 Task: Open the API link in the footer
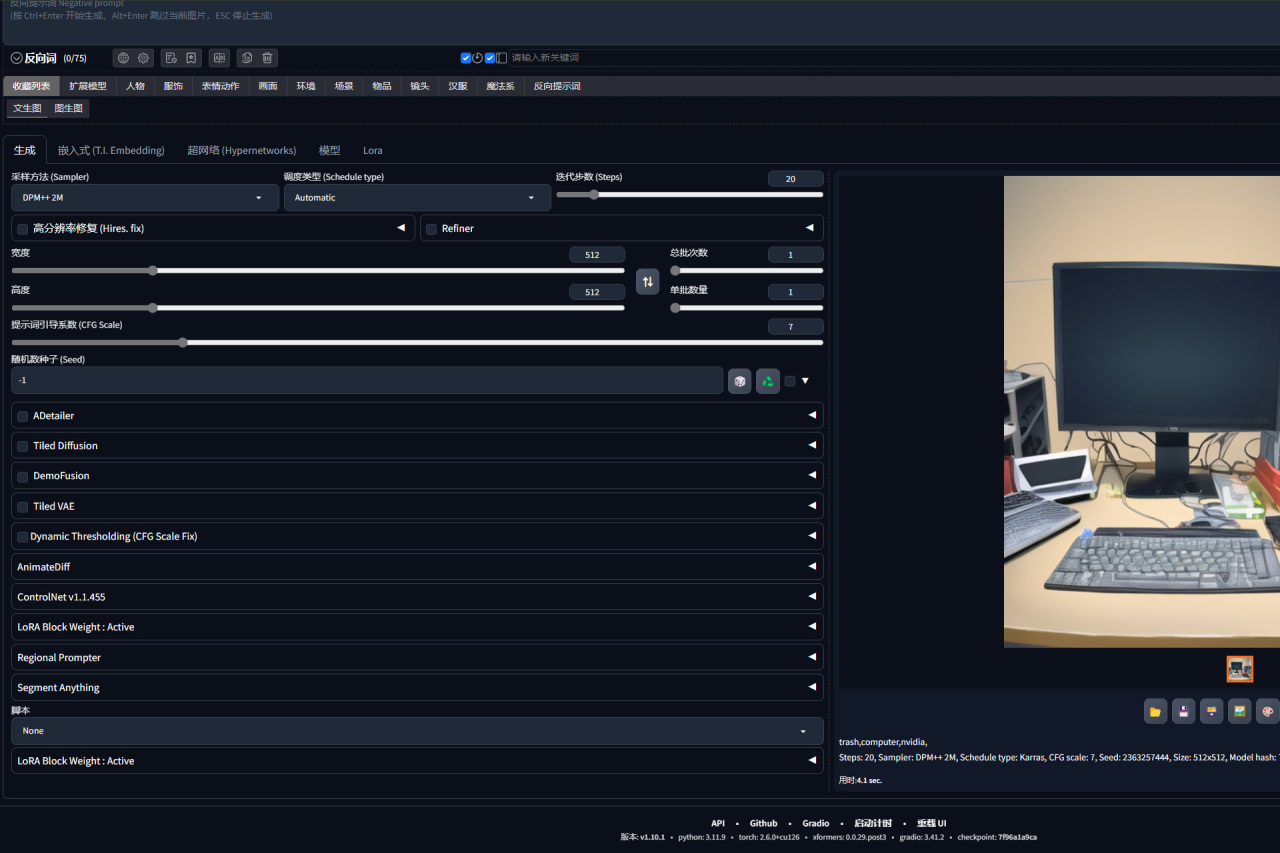point(718,823)
